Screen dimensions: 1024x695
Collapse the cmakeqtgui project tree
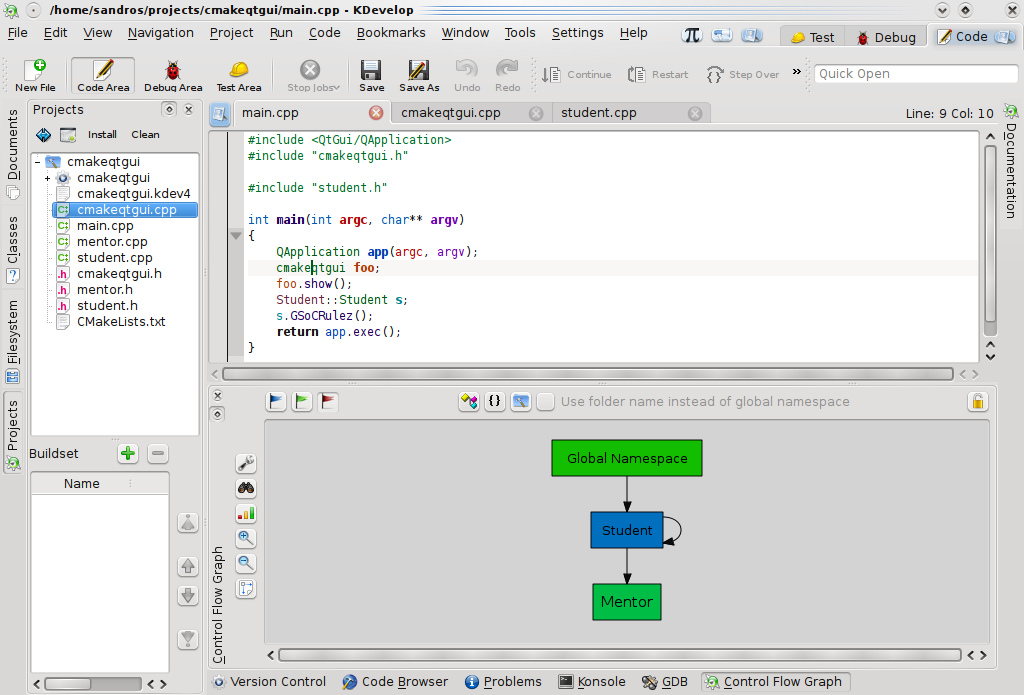pos(35,160)
